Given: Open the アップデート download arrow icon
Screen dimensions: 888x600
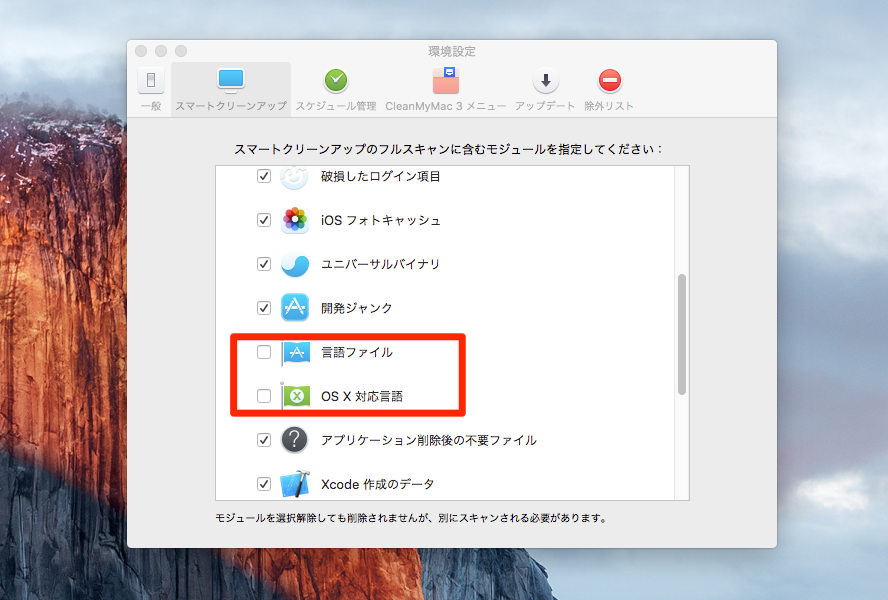Looking at the screenshot, I should [545, 80].
